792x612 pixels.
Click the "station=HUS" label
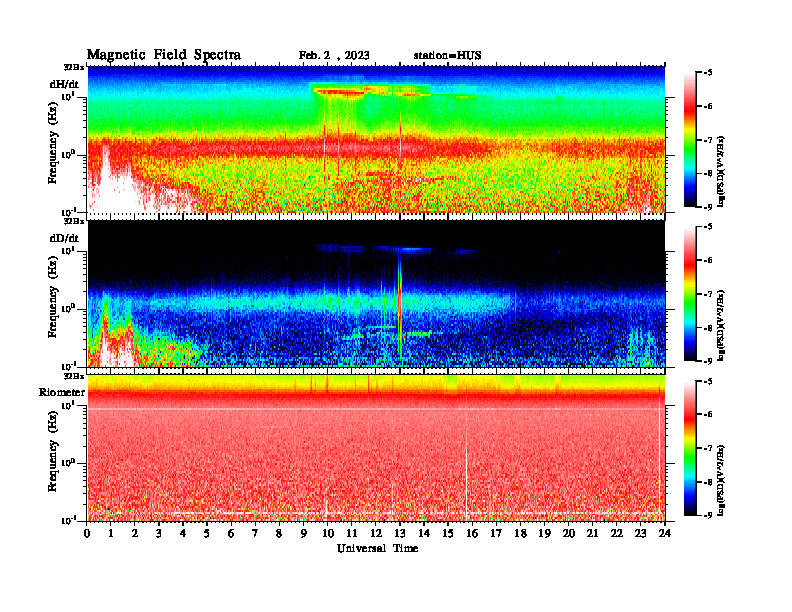point(448,55)
